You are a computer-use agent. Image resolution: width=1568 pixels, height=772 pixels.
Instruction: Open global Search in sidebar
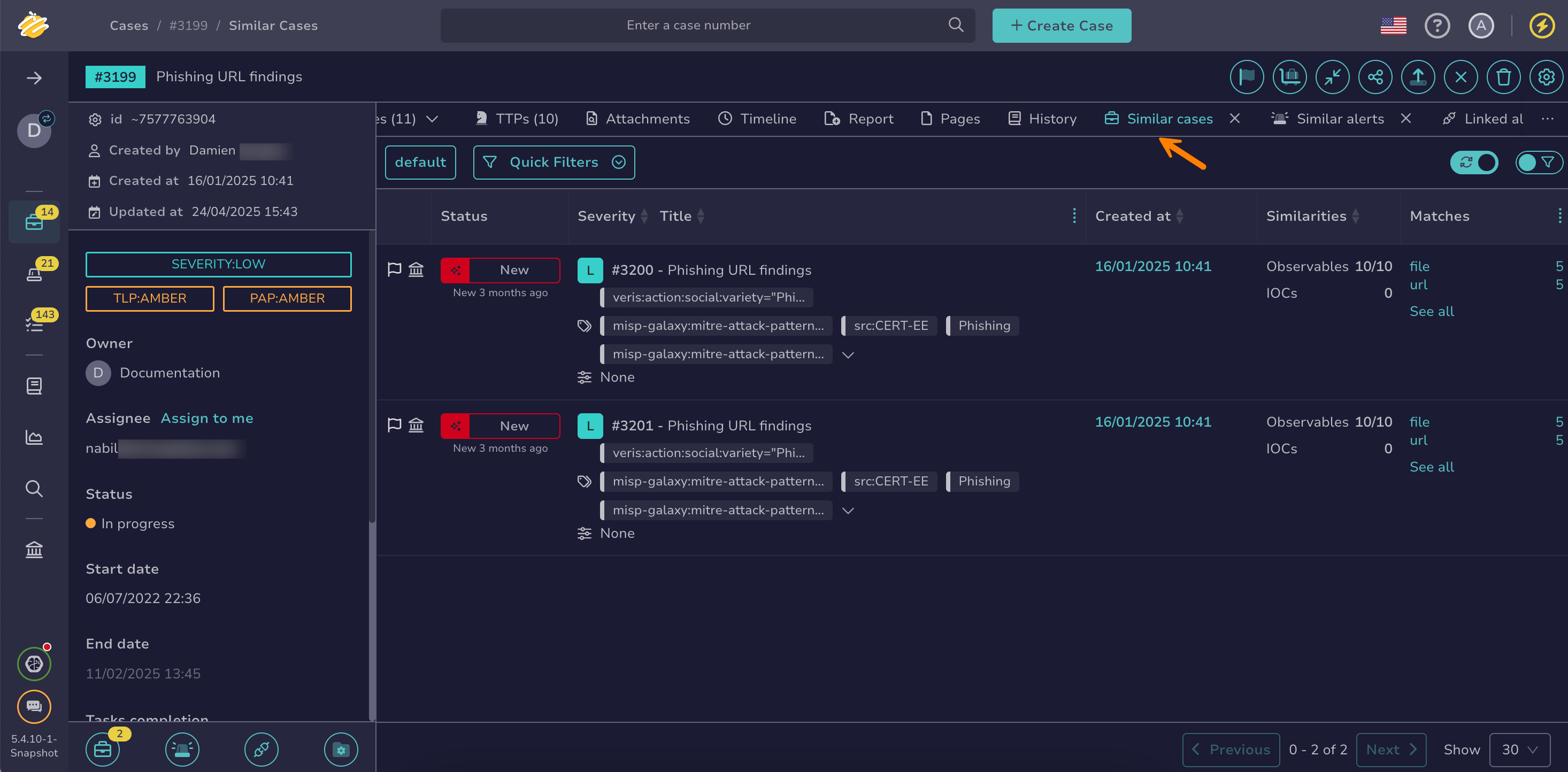[34, 489]
